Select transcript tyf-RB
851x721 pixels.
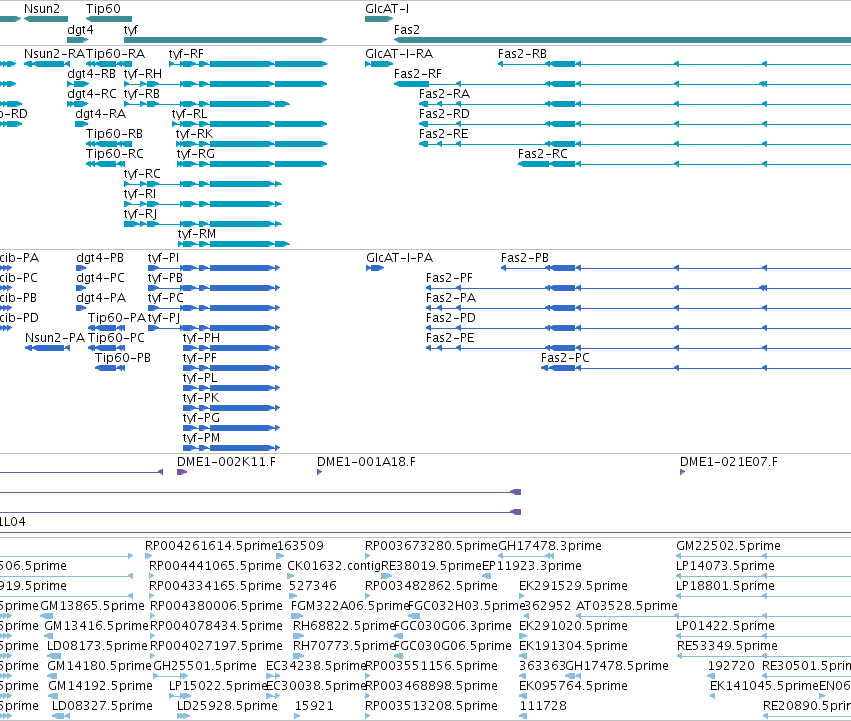coord(142,94)
